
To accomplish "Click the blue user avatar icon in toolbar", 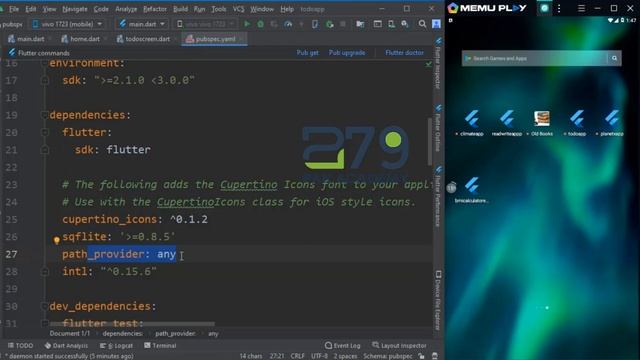I will (436, 24).
